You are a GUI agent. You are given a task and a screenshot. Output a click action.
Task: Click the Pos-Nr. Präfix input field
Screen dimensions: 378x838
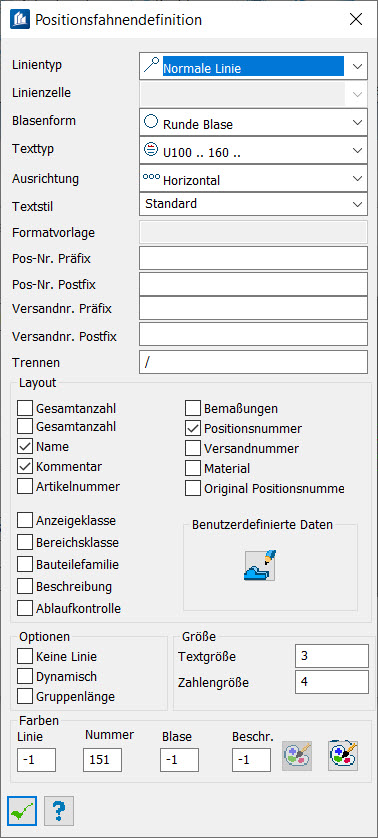click(253, 258)
